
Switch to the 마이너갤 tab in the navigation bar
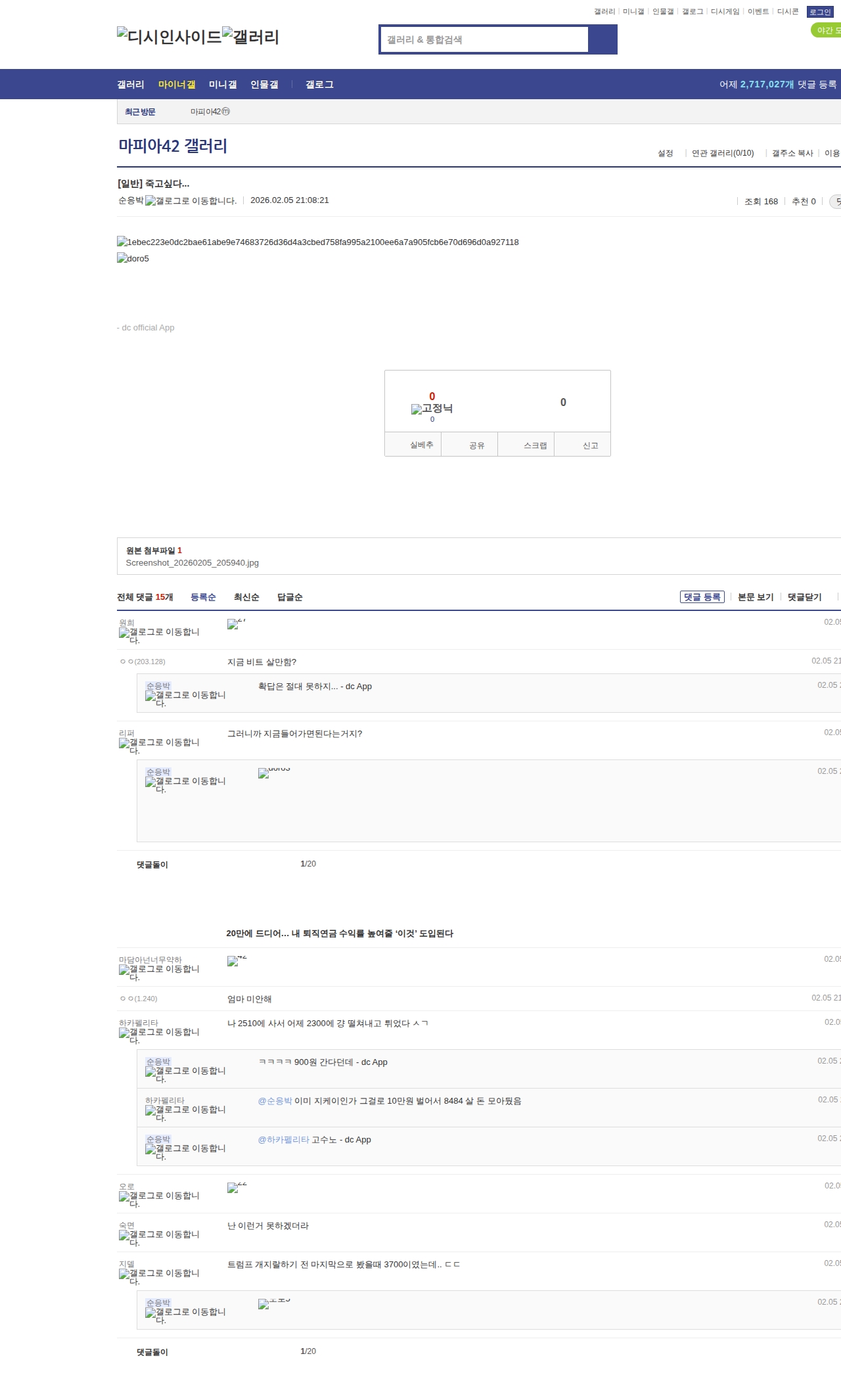pos(177,85)
